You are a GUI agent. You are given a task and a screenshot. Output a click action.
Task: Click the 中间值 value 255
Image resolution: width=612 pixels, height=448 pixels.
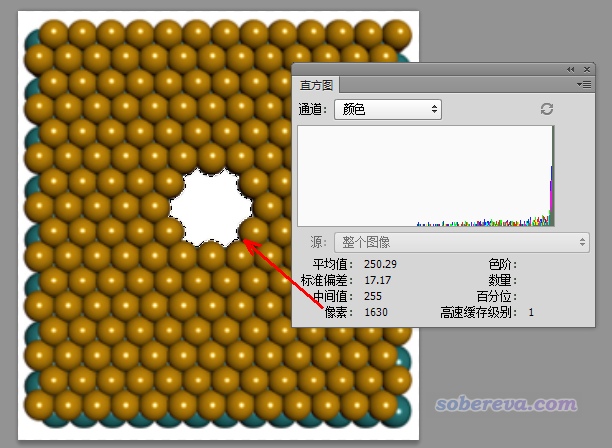tap(371, 296)
